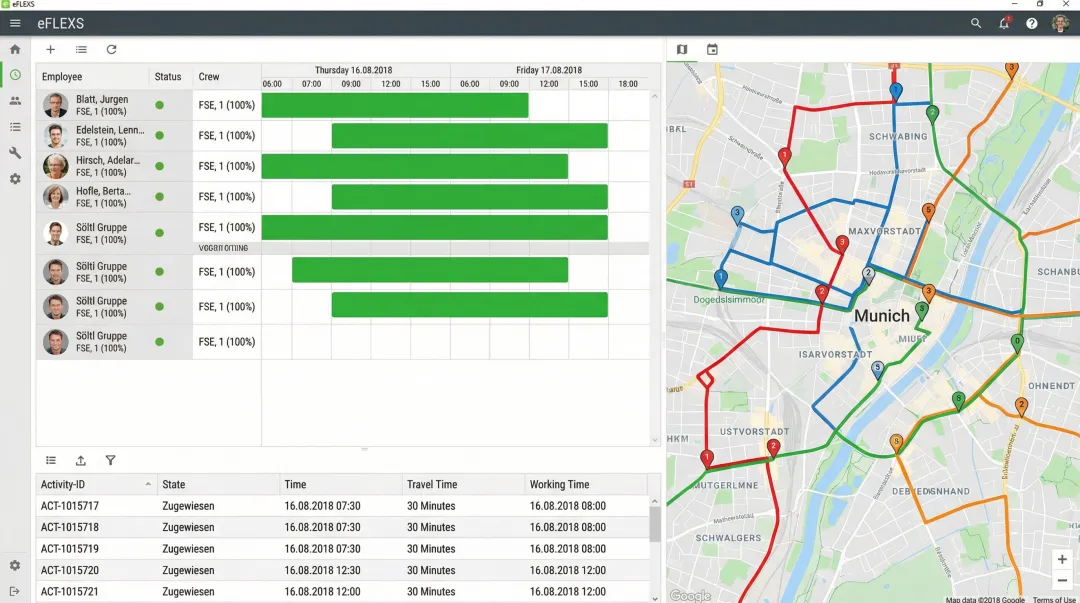Open the settings gear in the sidebar
The height and width of the screenshot is (603, 1080).
click(14, 179)
